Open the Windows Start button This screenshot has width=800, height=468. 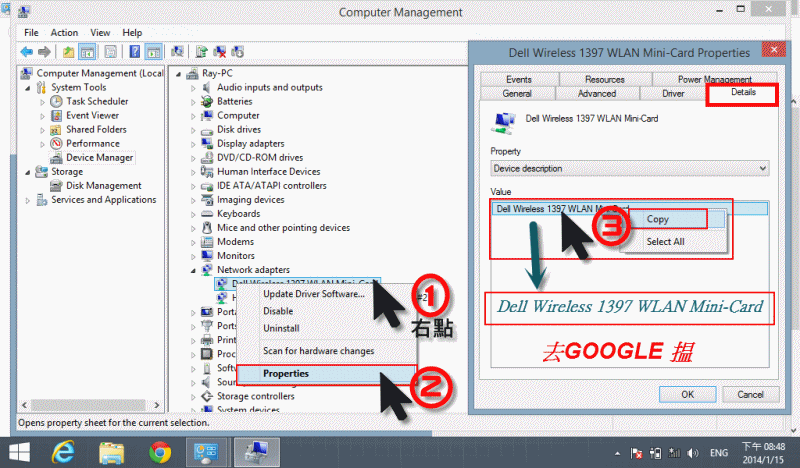coord(19,453)
